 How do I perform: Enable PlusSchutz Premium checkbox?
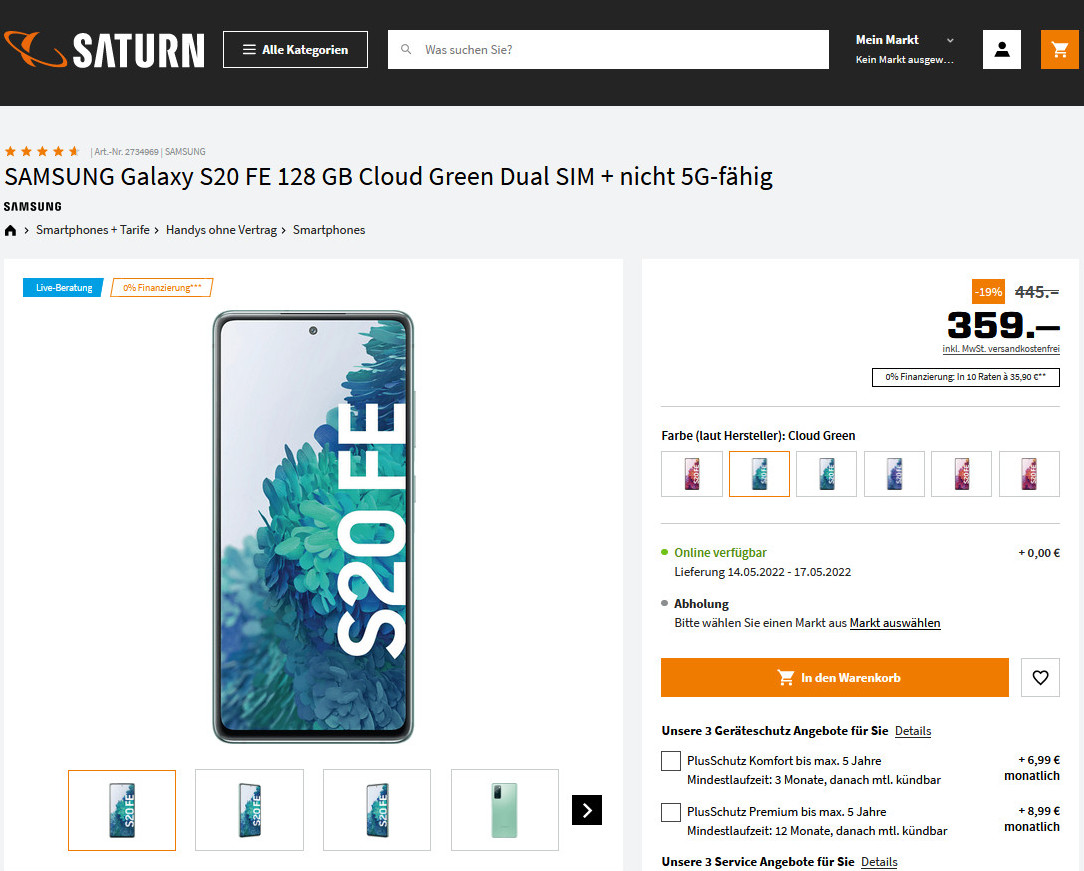tap(671, 812)
